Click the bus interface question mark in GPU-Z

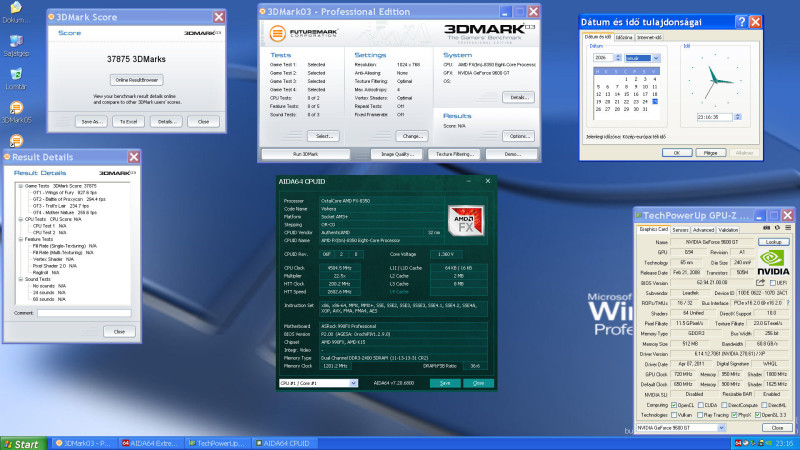click(788, 303)
